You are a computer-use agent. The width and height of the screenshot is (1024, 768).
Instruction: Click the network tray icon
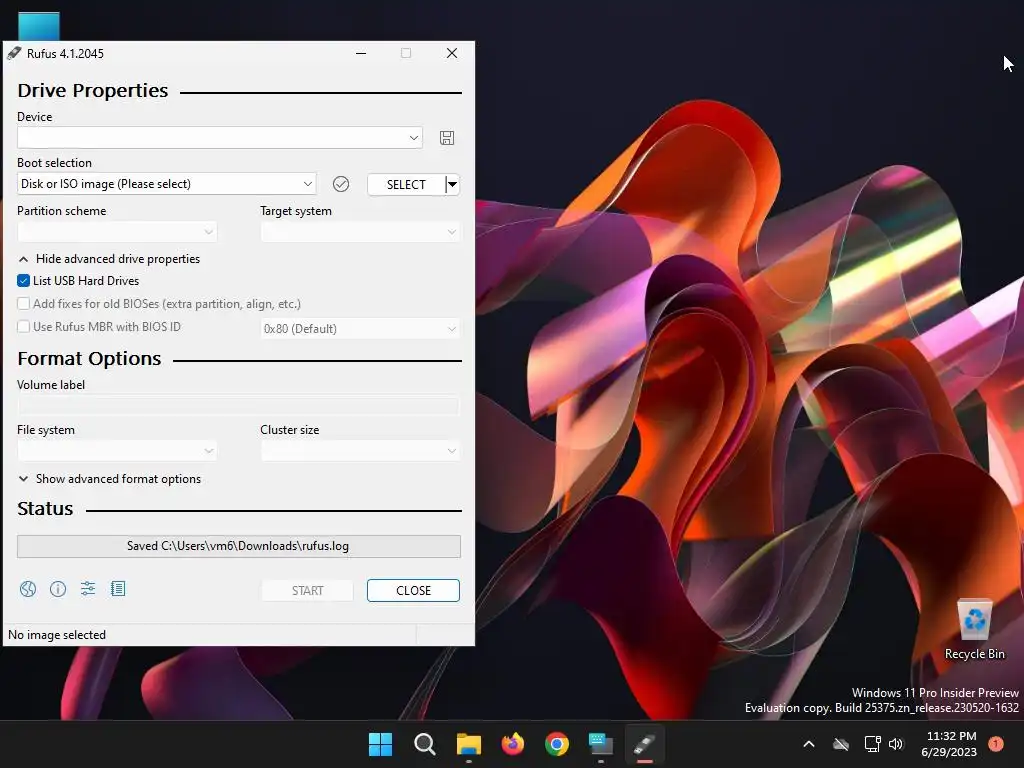[872, 744]
